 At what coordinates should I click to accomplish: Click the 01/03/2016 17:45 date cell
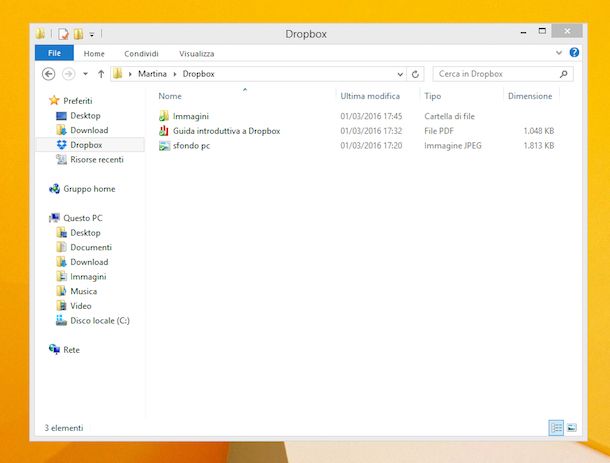pos(371,116)
